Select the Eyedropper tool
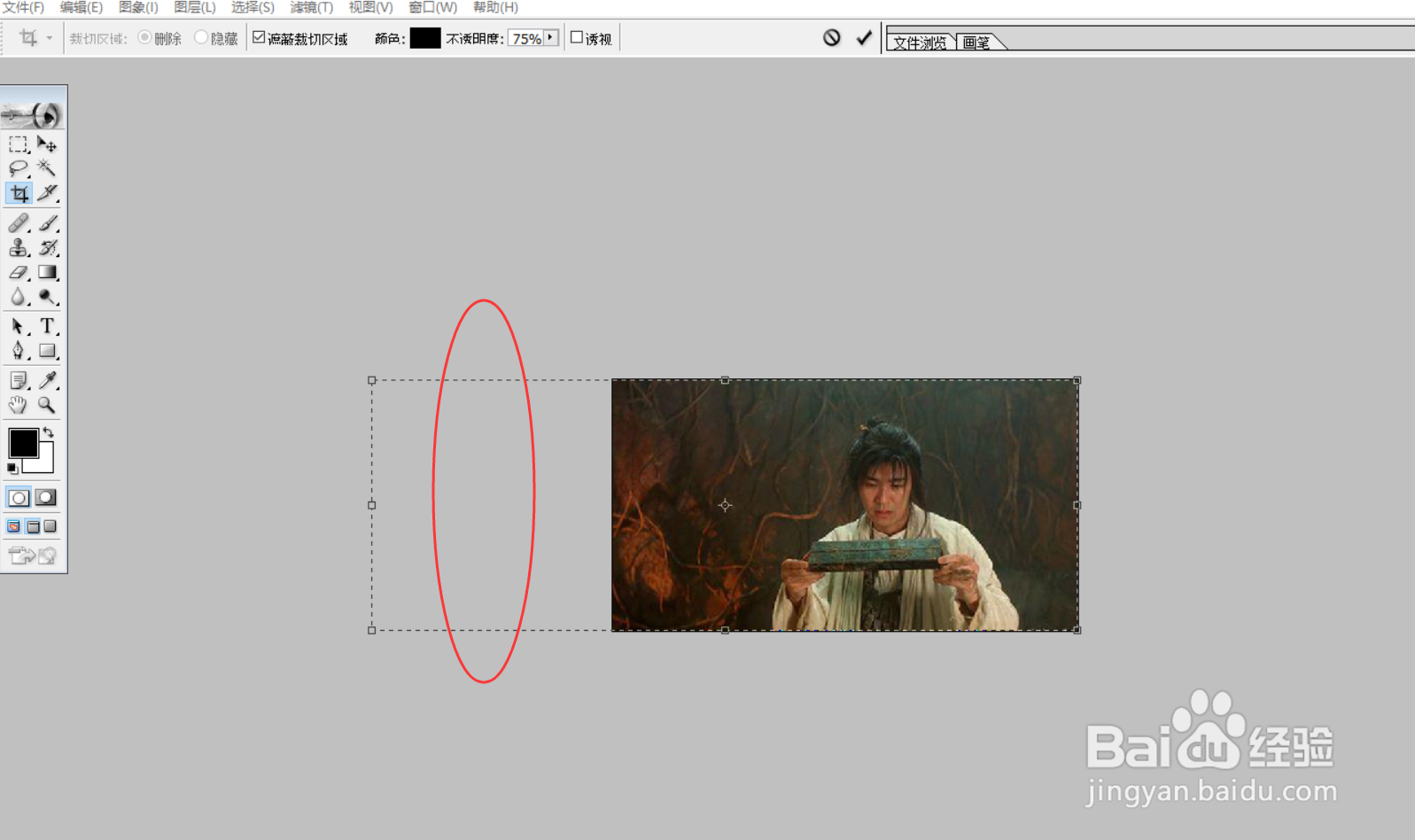 pyautogui.click(x=47, y=380)
